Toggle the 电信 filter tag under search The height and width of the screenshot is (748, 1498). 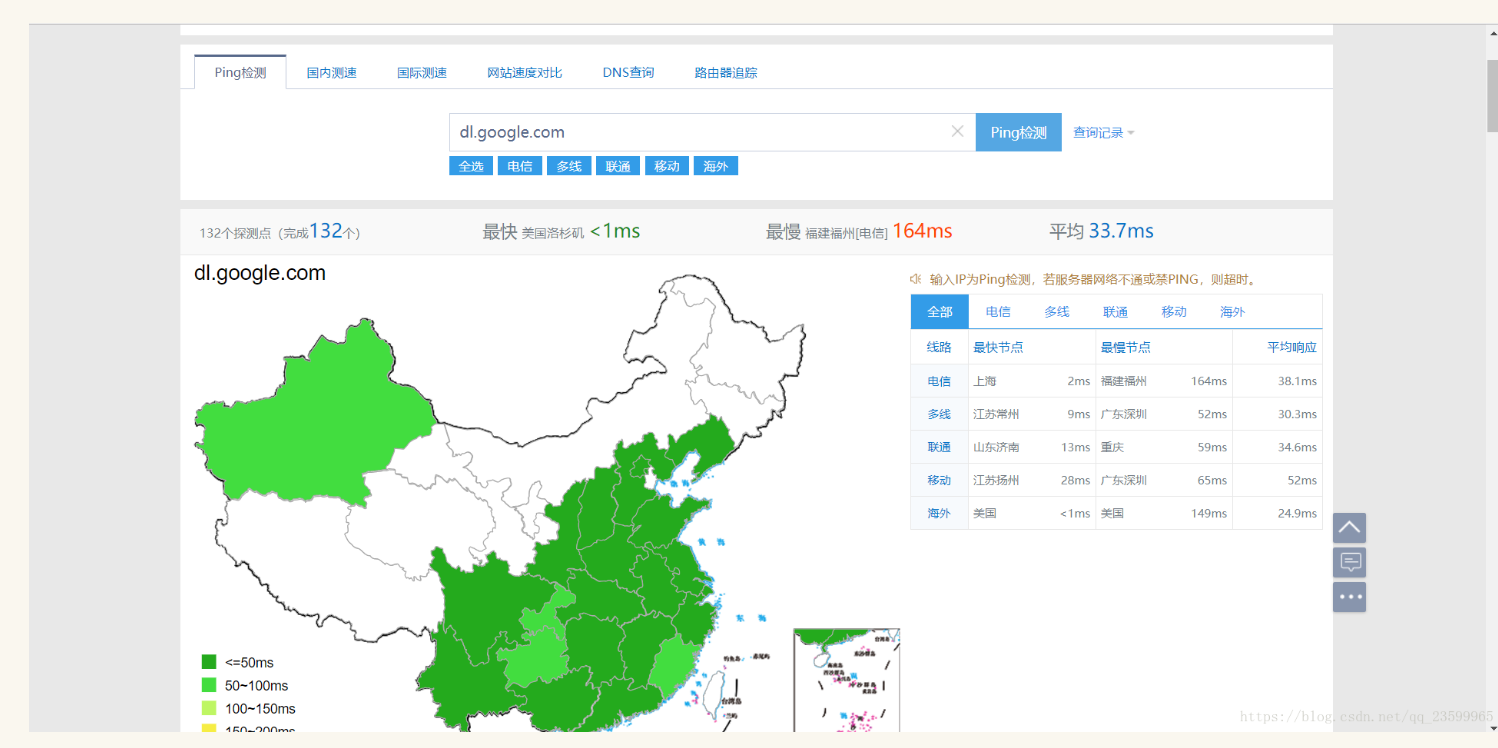520,166
